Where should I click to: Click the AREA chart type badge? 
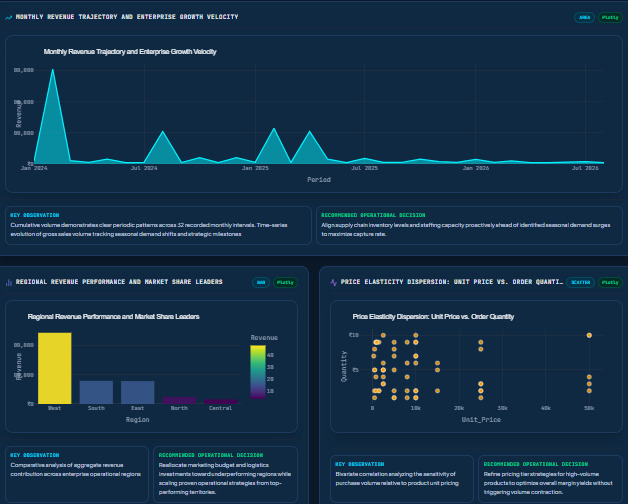point(584,18)
